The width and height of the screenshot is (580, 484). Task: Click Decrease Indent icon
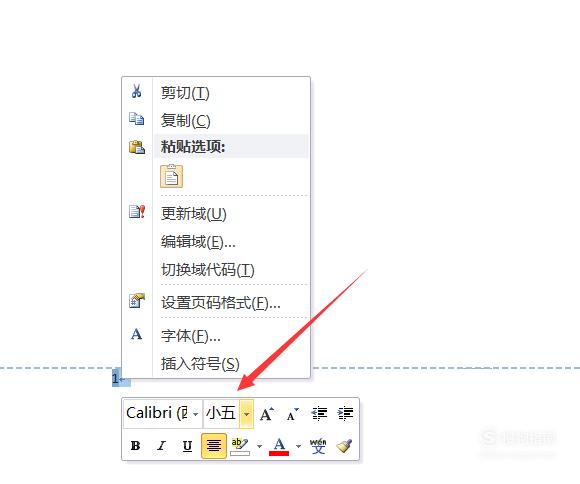[319, 414]
